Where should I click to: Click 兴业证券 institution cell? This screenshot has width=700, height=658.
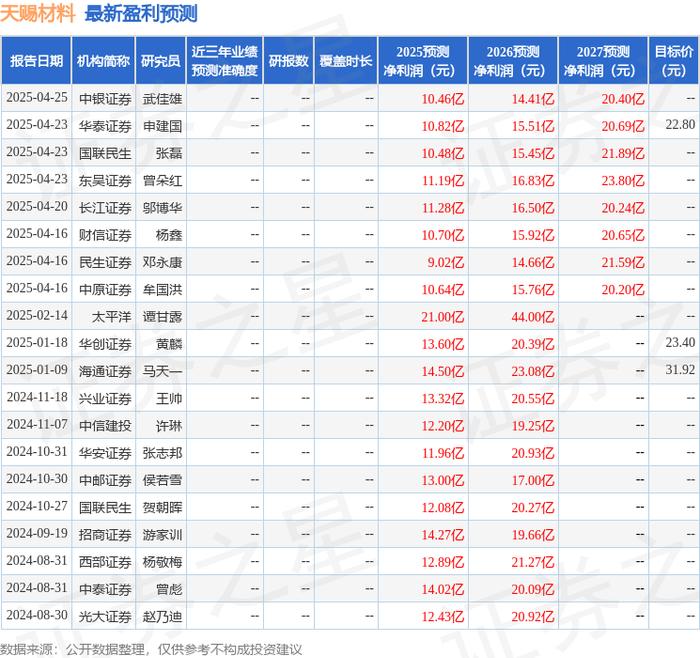pos(105,398)
